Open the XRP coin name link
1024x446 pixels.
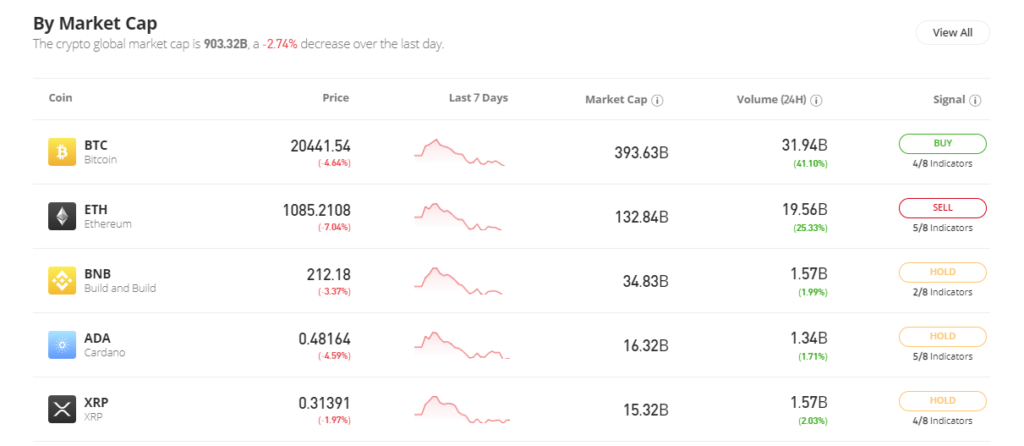point(97,402)
